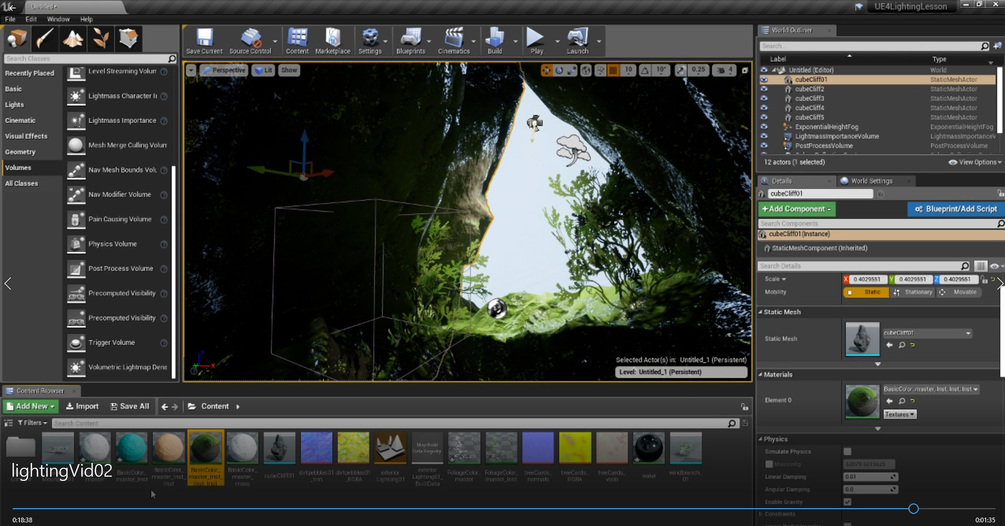
Task: Click the Play toolbar button
Action: (536, 41)
